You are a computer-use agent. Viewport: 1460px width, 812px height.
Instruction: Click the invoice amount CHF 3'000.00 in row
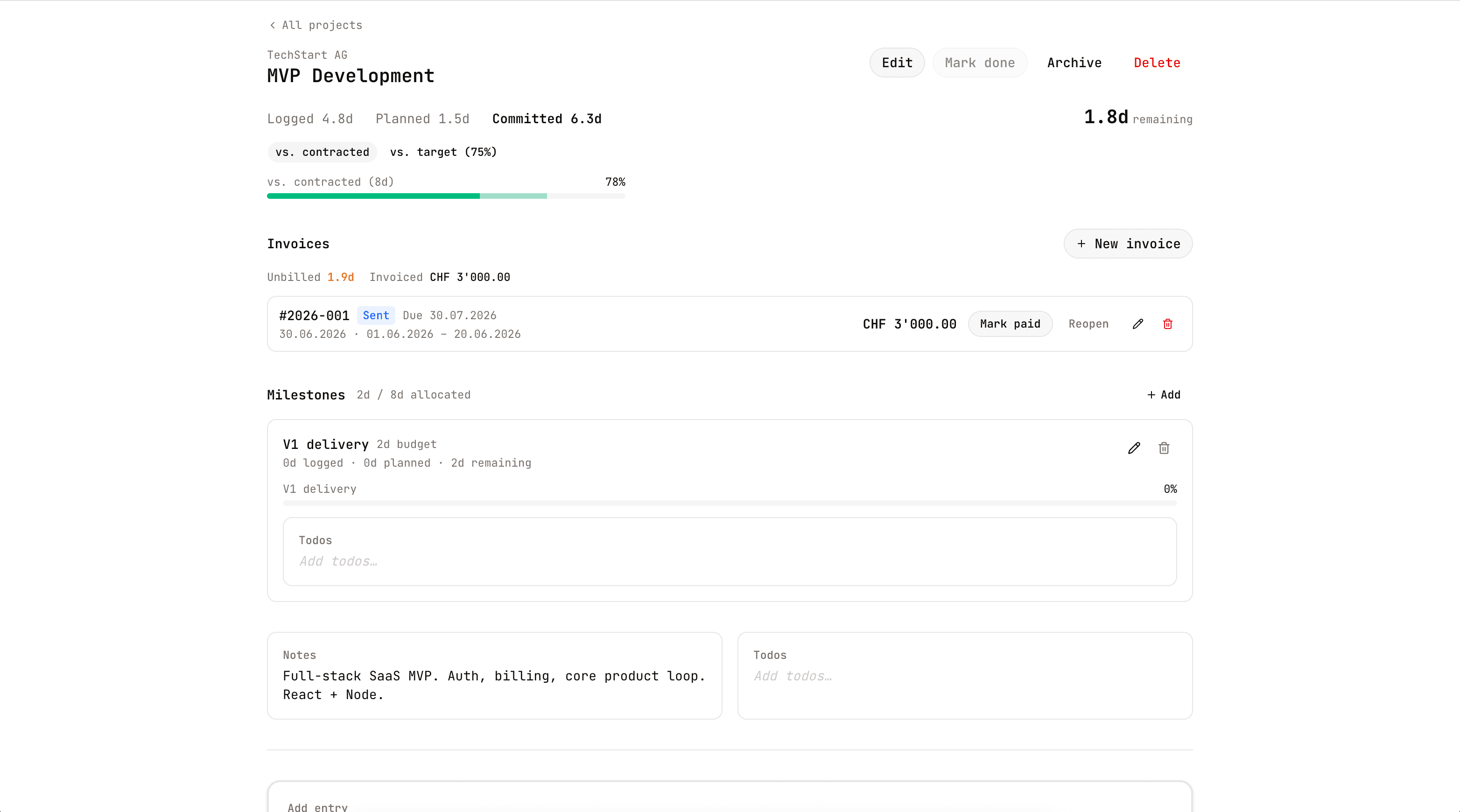tap(910, 324)
